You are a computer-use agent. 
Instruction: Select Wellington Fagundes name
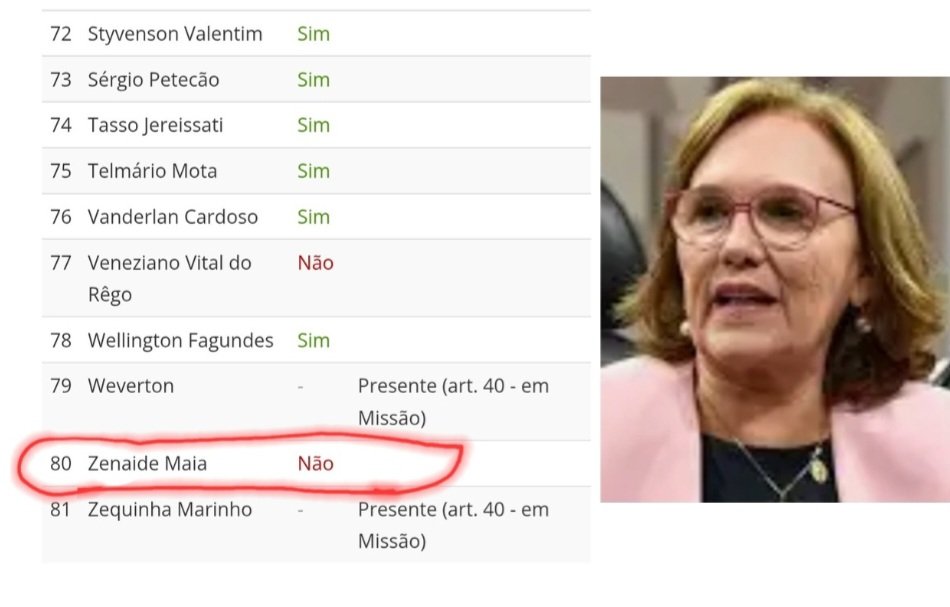181,340
